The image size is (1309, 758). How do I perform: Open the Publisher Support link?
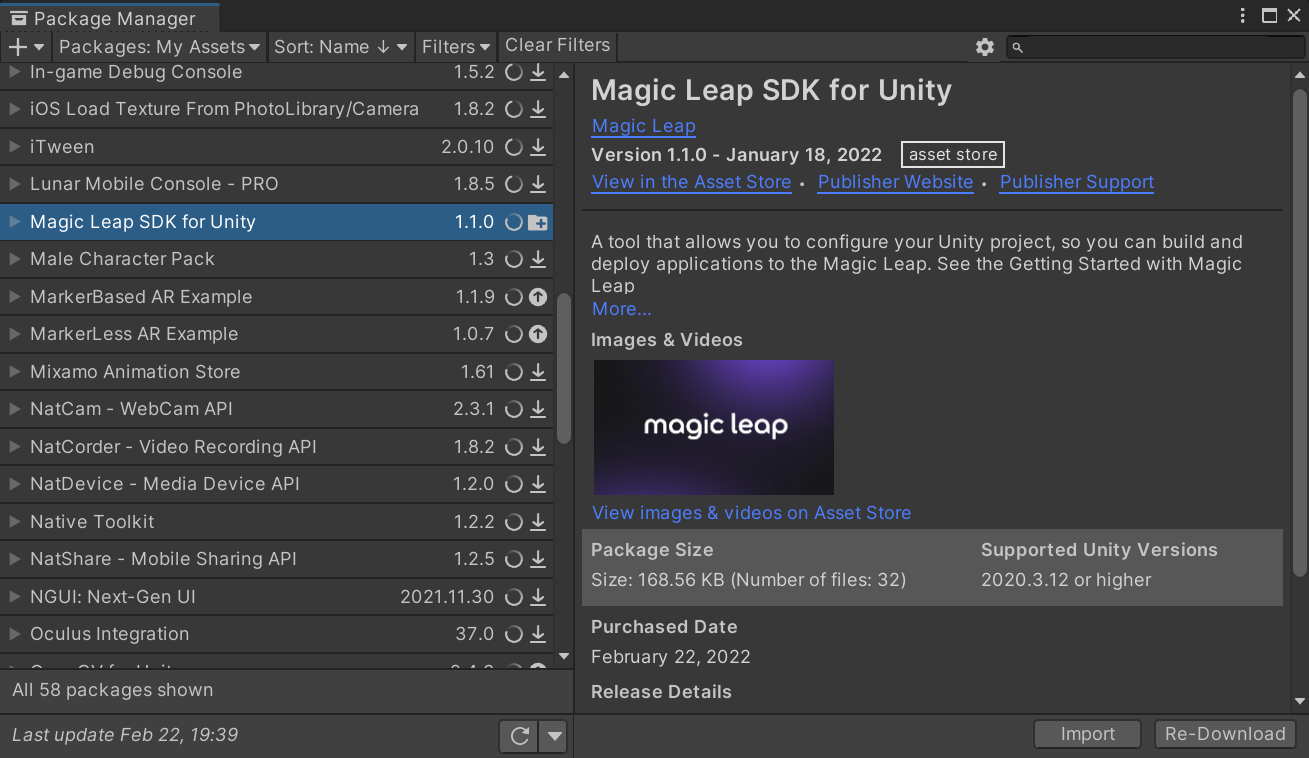pos(1077,182)
